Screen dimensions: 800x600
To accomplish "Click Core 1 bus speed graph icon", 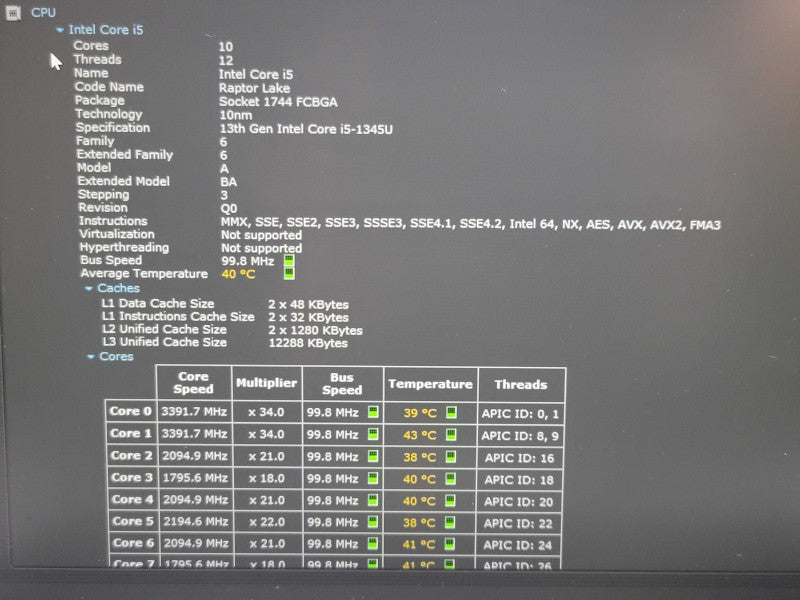I will tap(373, 434).
